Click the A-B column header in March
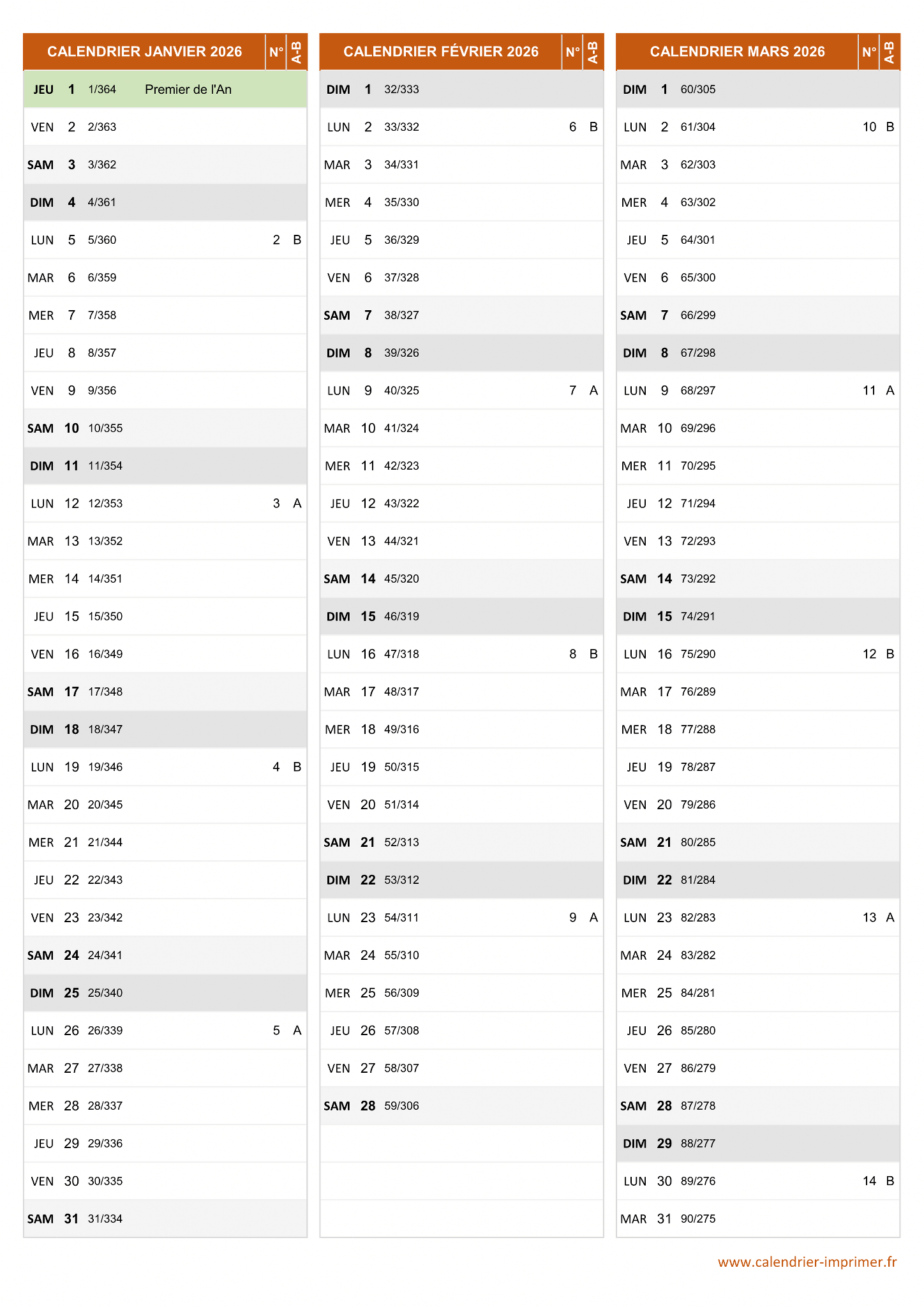The image size is (924, 1307). tap(890, 52)
